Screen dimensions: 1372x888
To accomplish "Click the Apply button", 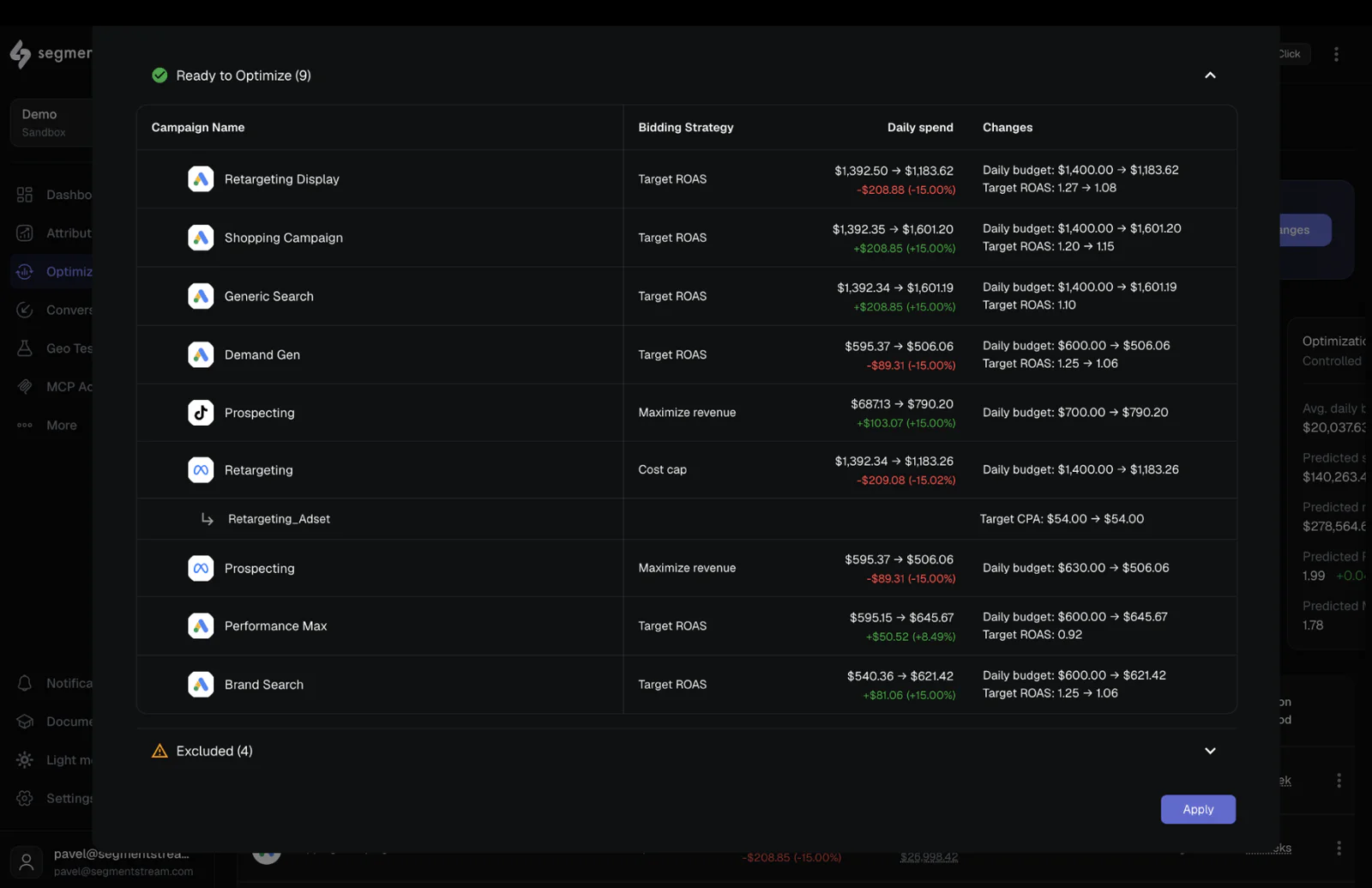I will [1198, 809].
